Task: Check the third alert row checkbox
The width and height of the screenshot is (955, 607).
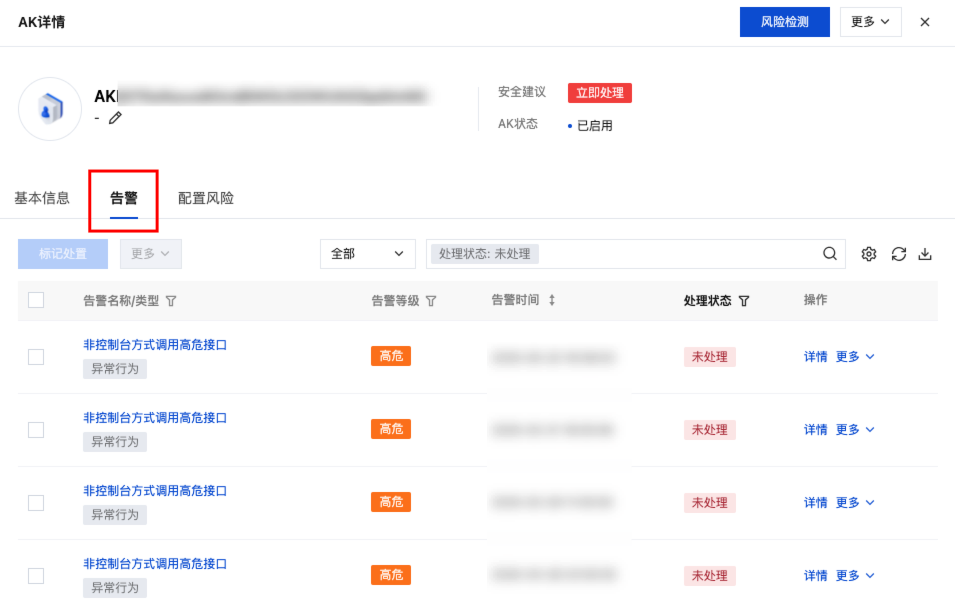Action: click(x=36, y=503)
